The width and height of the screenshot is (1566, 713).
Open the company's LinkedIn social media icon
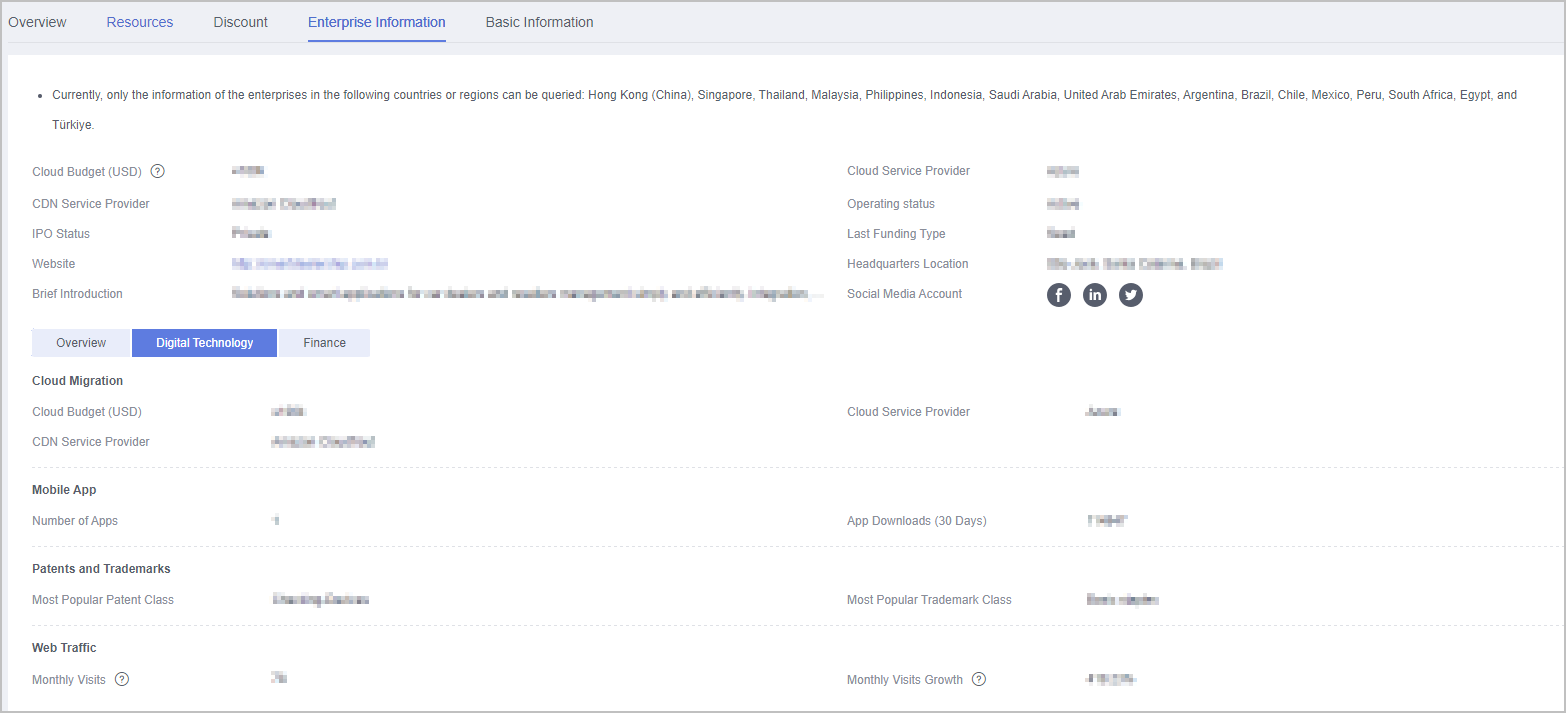tap(1095, 295)
